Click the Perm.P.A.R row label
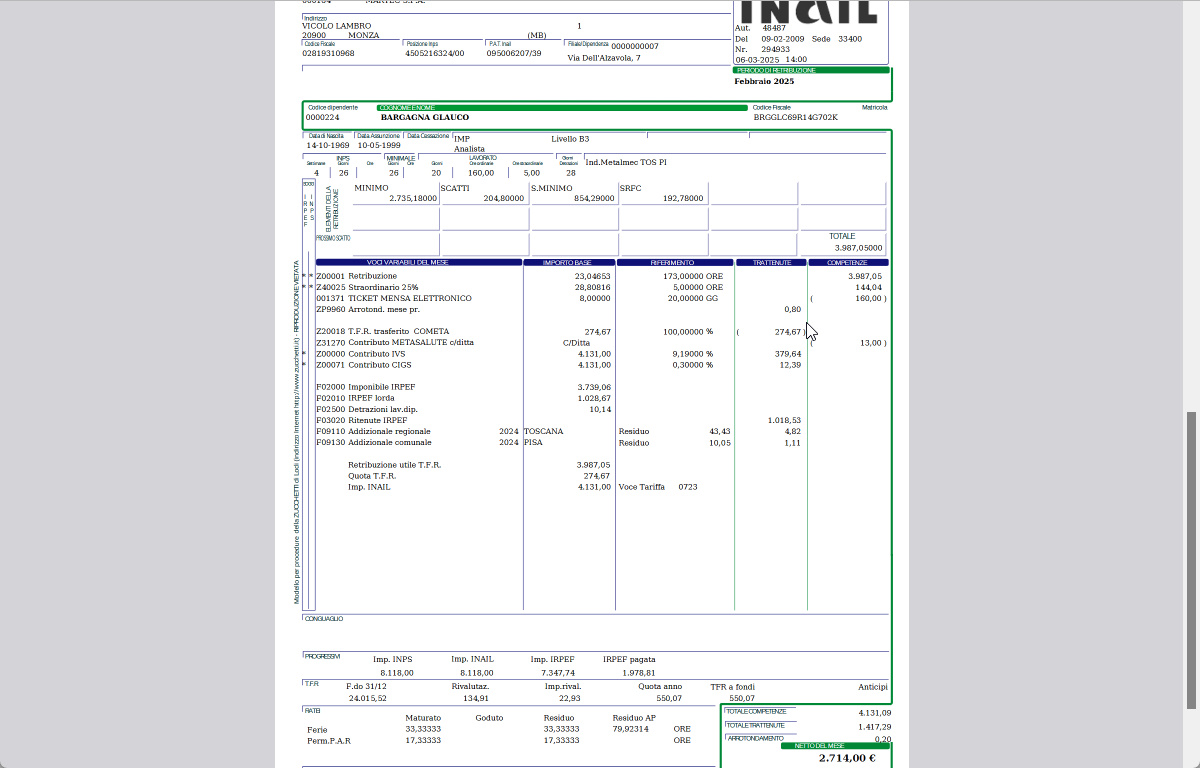1200x768 pixels. pyautogui.click(x=329, y=741)
